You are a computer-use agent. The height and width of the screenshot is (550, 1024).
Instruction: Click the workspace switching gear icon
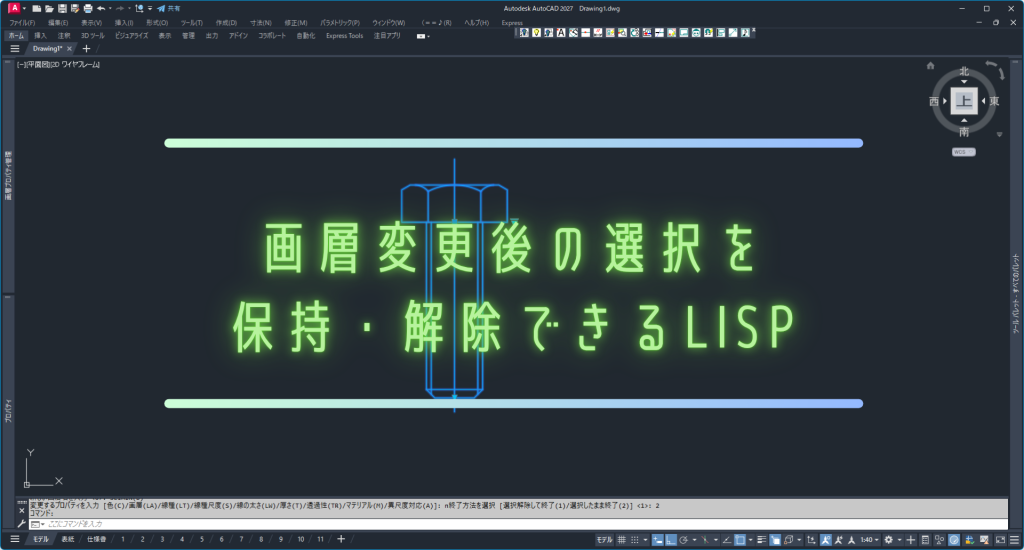888,539
